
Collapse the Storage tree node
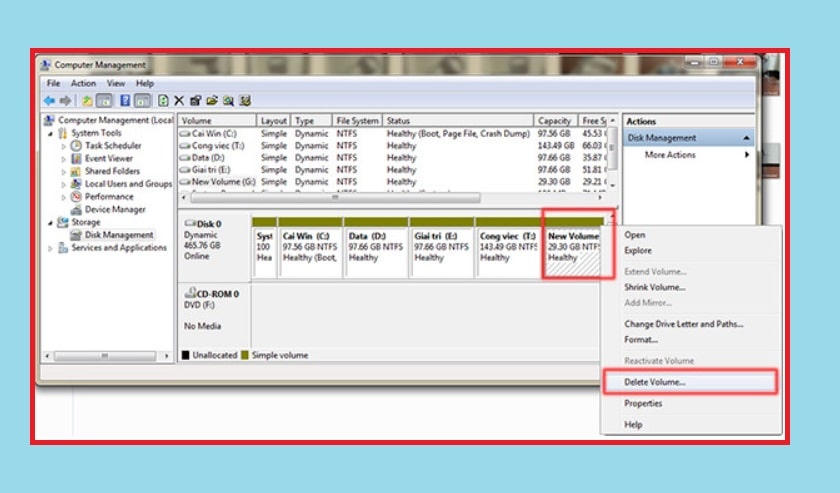[x=50, y=222]
